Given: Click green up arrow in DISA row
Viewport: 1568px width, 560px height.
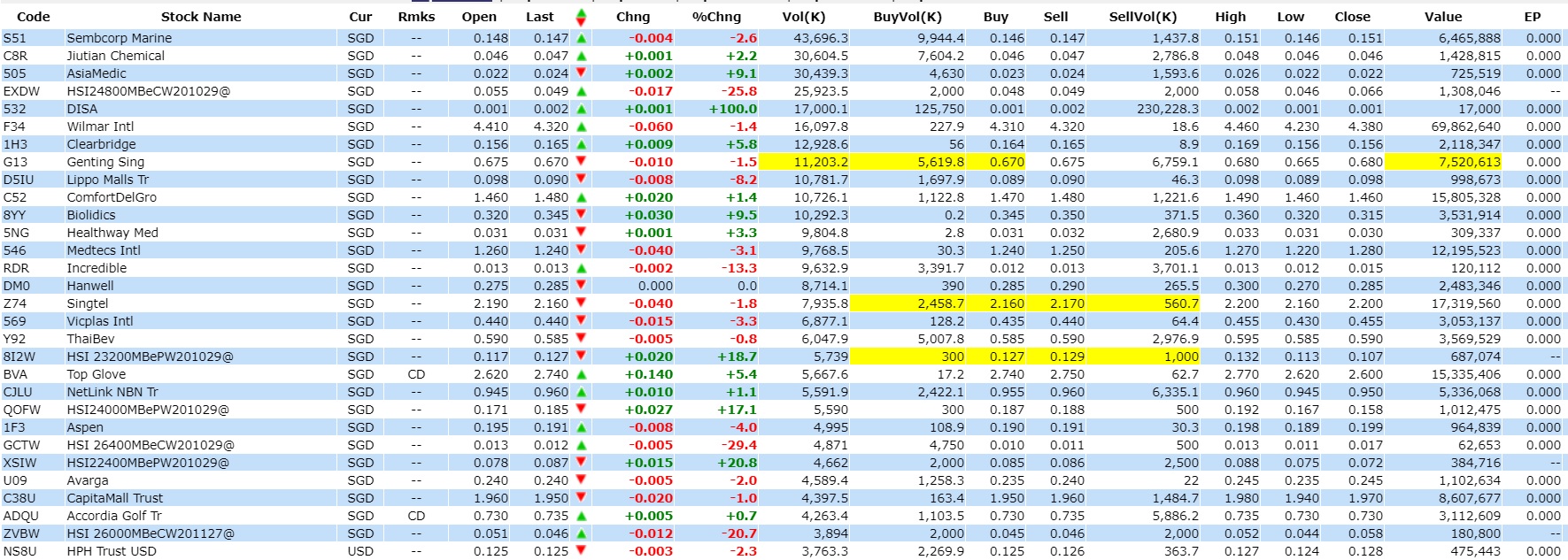Looking at the screenshot, I should click(x=582, y=109).
